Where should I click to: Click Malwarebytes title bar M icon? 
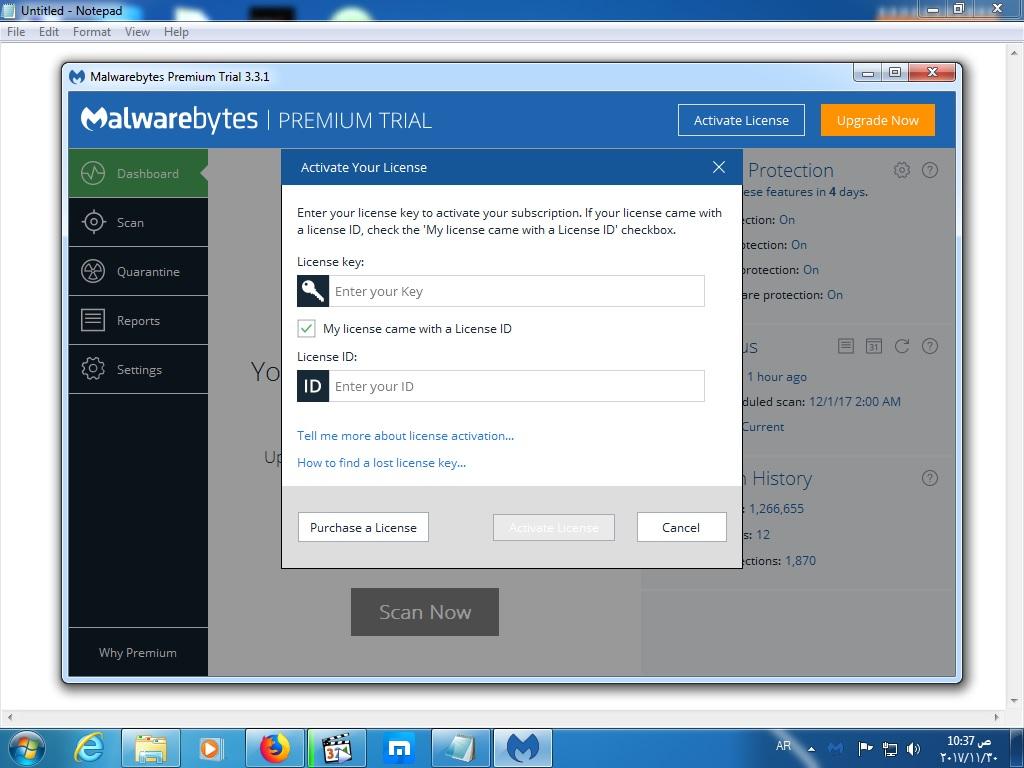click(x=77, y=76)
